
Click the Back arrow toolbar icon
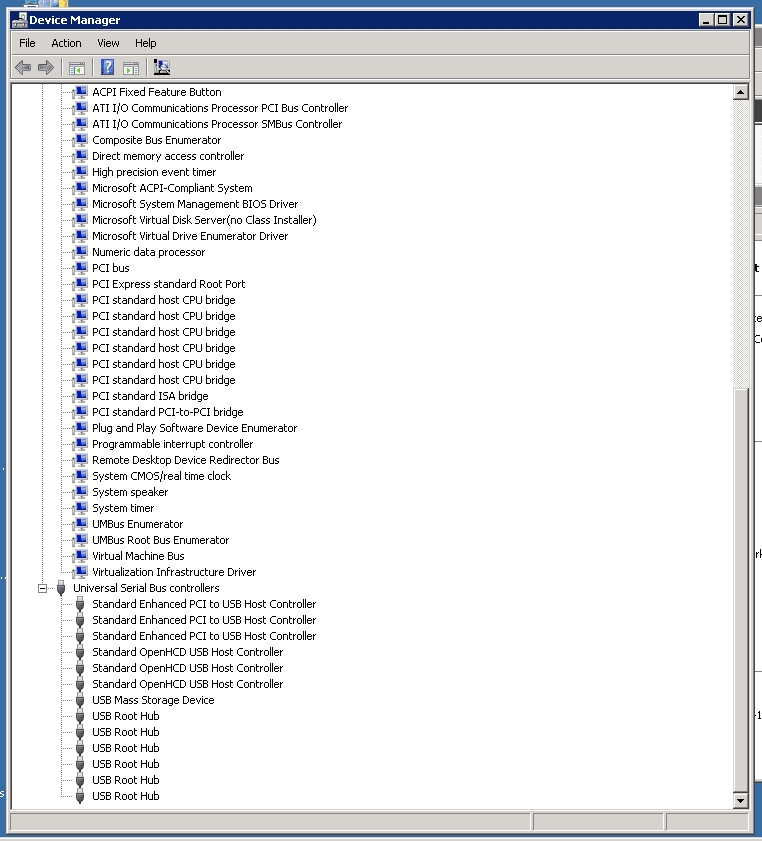pos(23,68)
